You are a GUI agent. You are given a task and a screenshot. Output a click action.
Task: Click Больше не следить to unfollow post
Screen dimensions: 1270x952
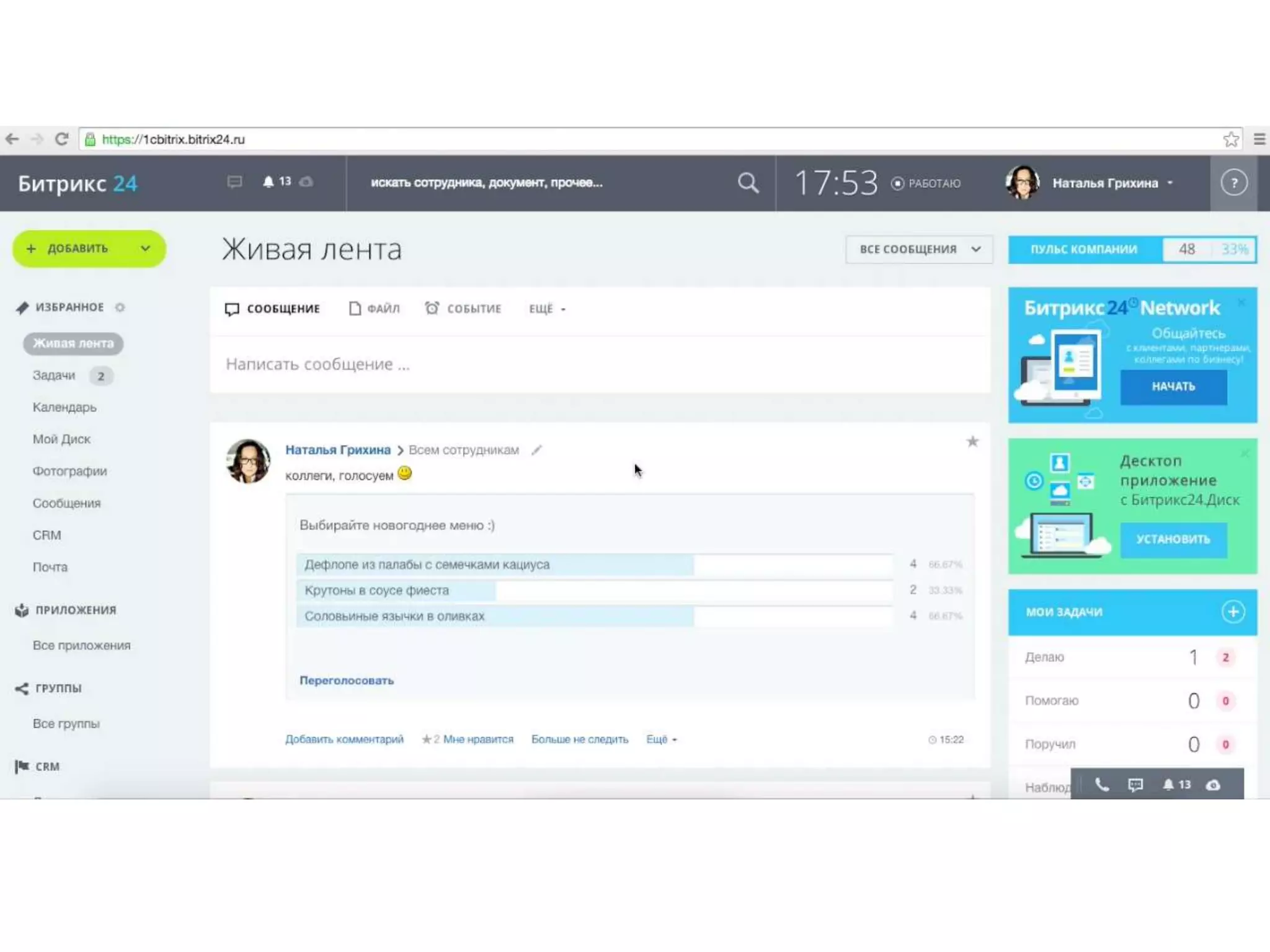click(579, 739)
